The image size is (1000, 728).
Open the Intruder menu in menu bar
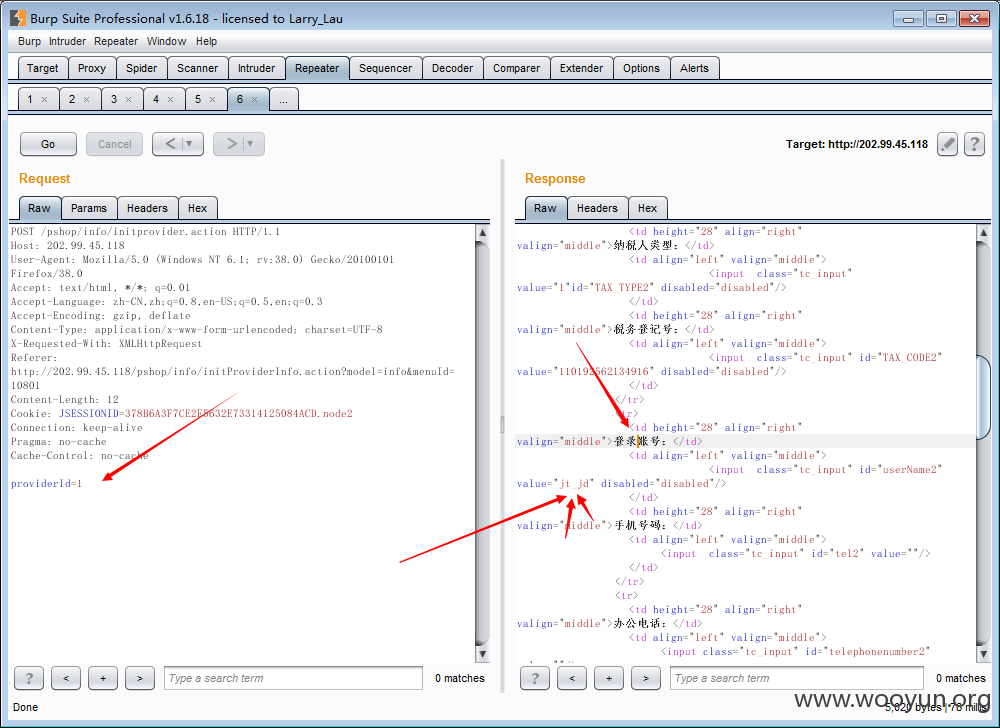click(68, 41)
